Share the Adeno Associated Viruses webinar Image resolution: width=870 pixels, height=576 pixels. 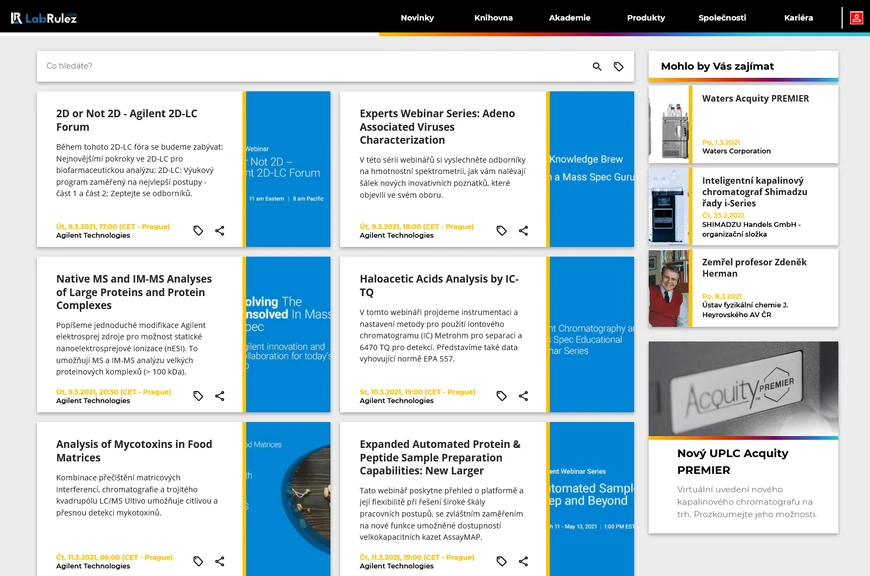pyautogui.click(x=523, y=230)
